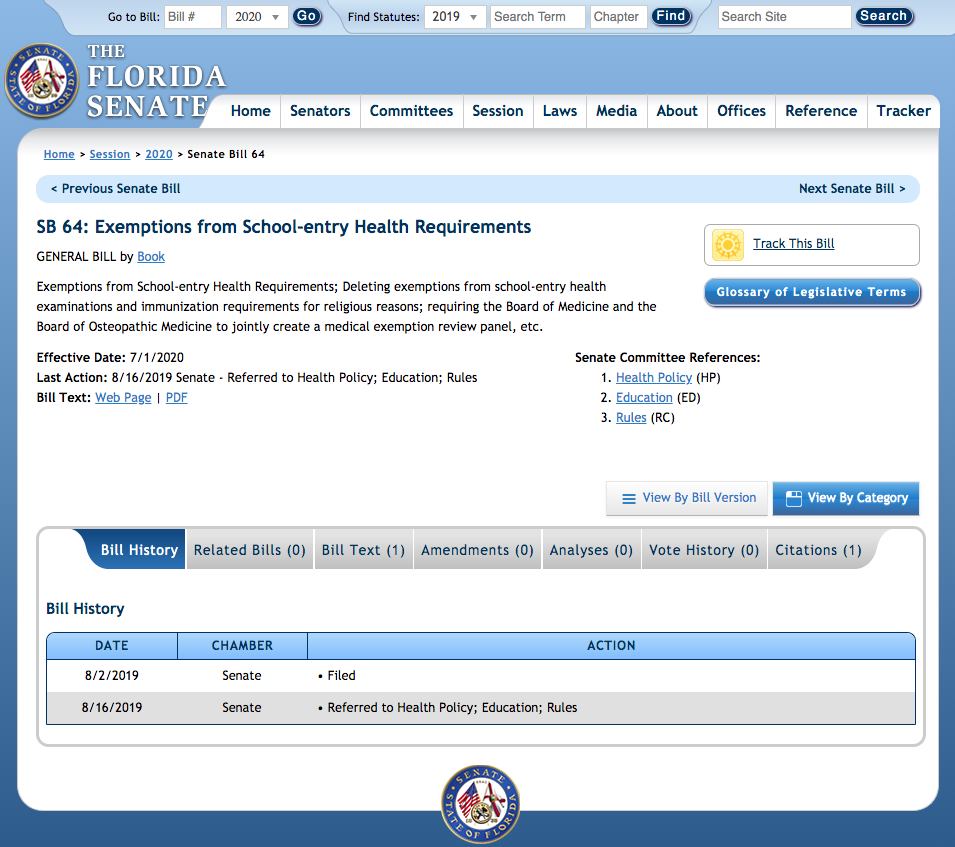Open bill text Web Page link
This screenshot has width=955, height=847.
tap(123, 398)
